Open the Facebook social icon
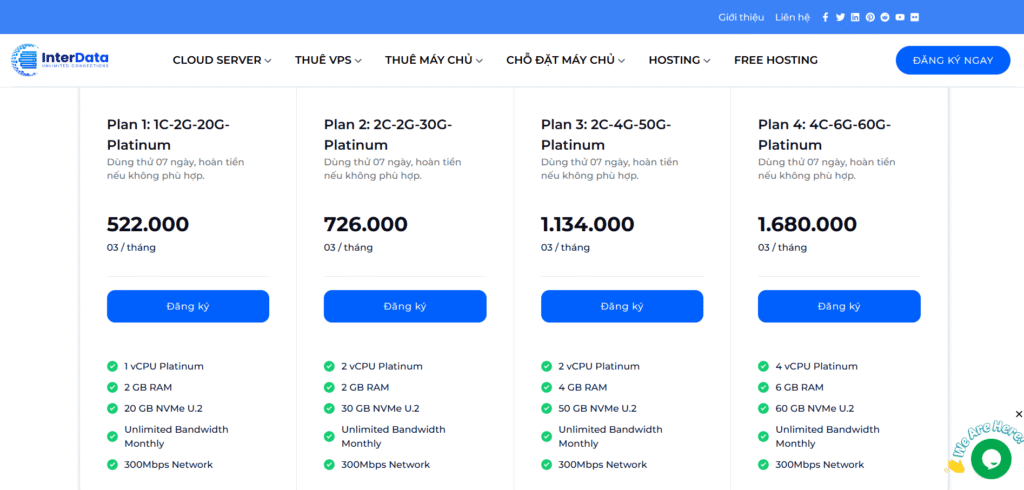 click(x=826, y=17)
